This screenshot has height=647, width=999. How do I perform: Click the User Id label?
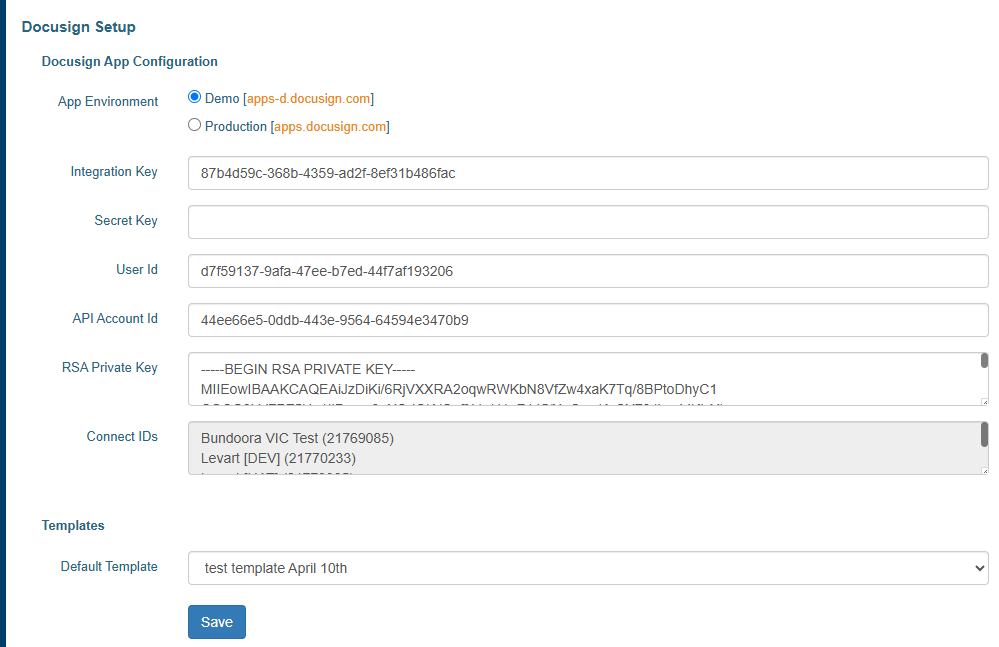[137, 269]
